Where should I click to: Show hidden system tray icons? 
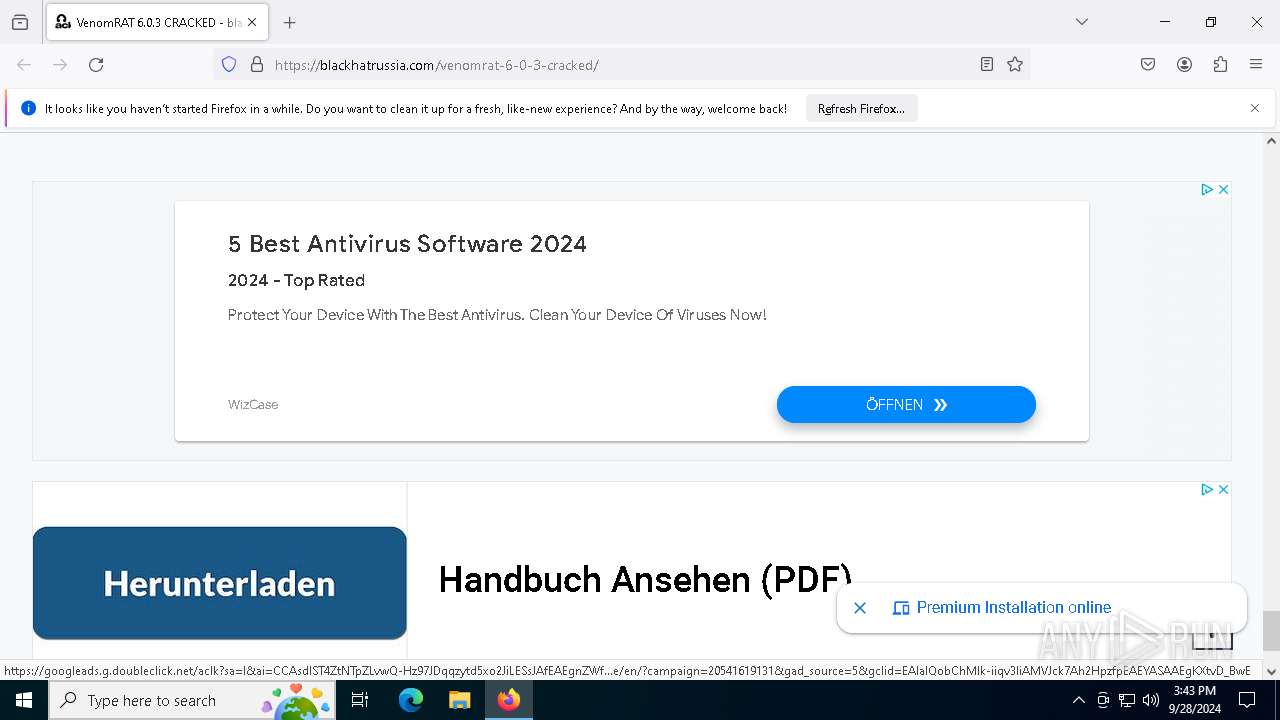coord(1078,700)
